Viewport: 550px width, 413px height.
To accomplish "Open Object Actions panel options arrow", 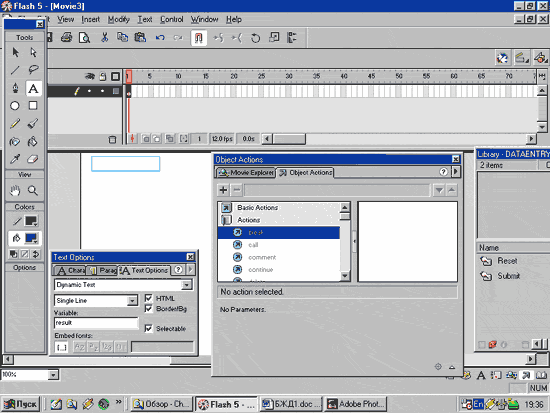I will (x=456, y=172).
